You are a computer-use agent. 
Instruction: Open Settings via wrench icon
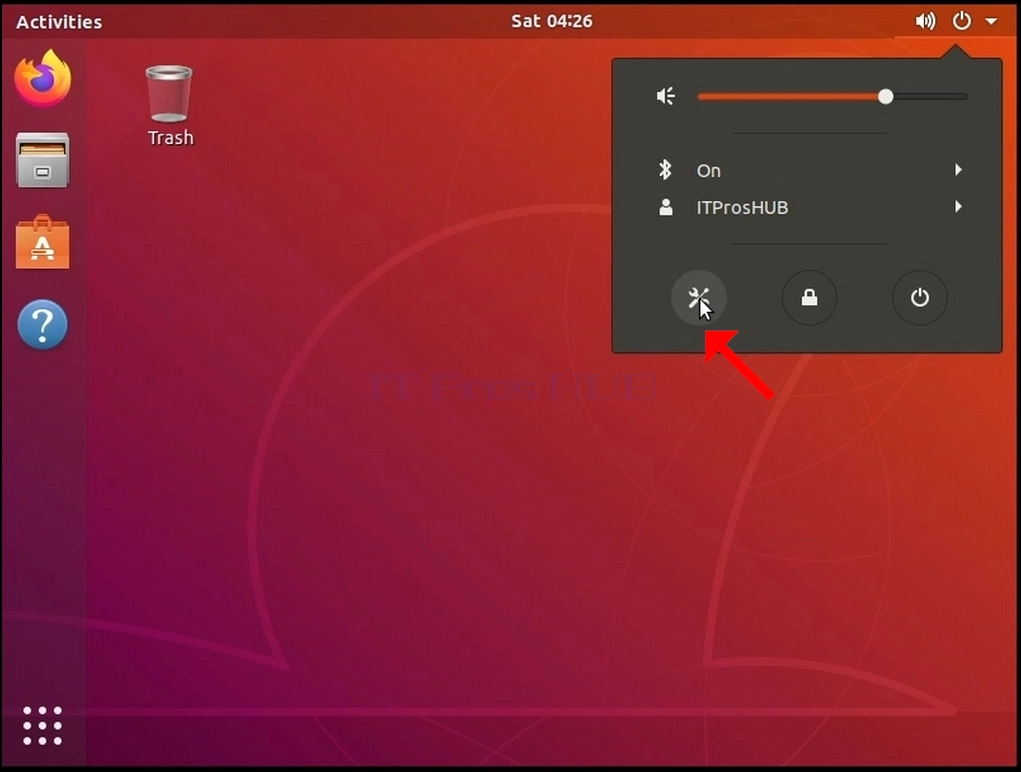pyautogui.click(x=699, y=297)
